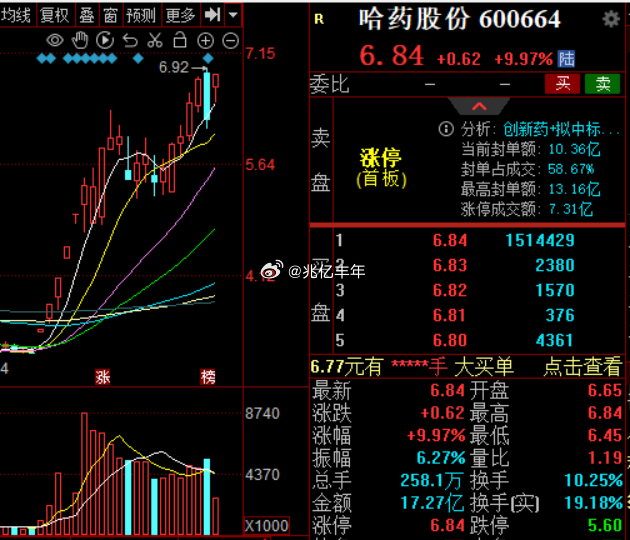Click the red 买 button

coord(562,84)
